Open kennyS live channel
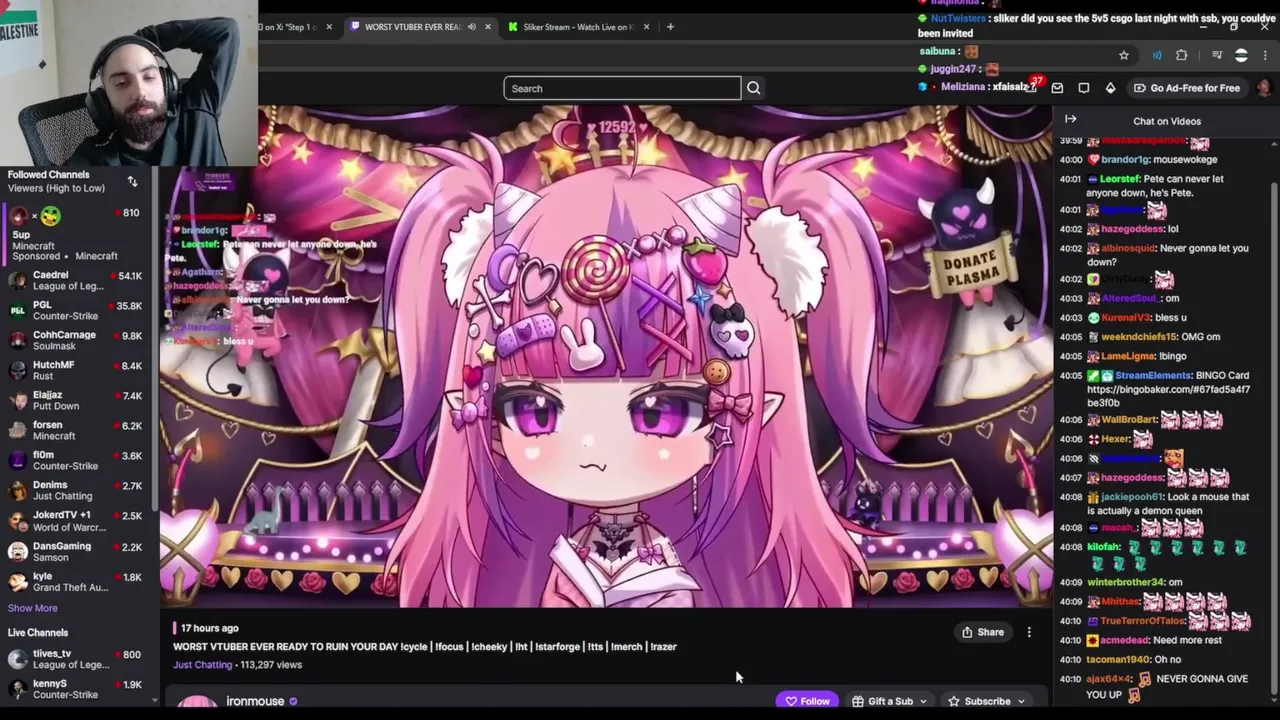This screenshot has width=1280, height=720. [x=75, y=689]
